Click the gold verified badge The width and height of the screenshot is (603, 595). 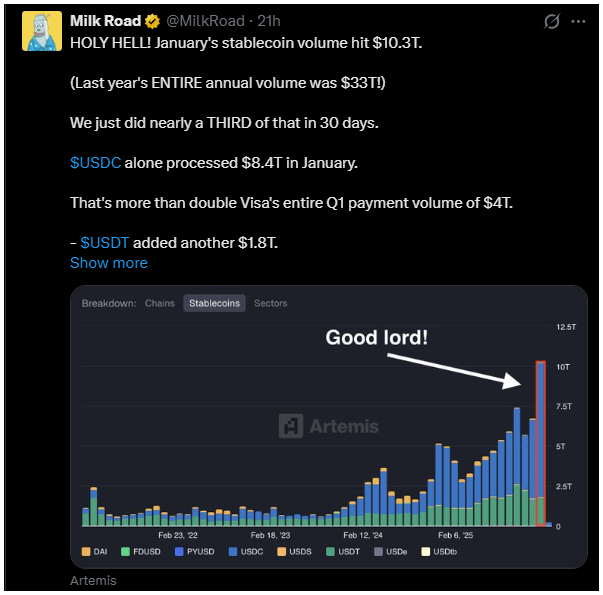[153, 21]
